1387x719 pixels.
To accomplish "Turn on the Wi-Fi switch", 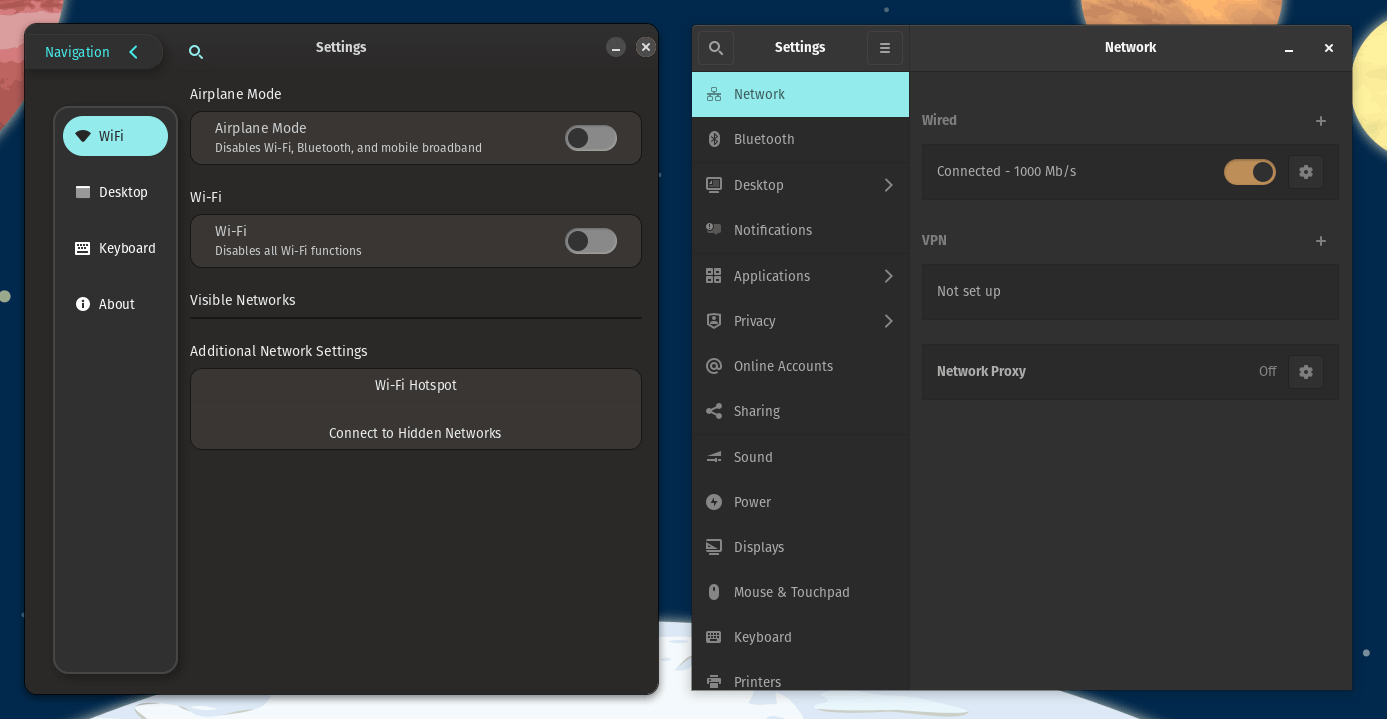I will [x=591, y=241].
